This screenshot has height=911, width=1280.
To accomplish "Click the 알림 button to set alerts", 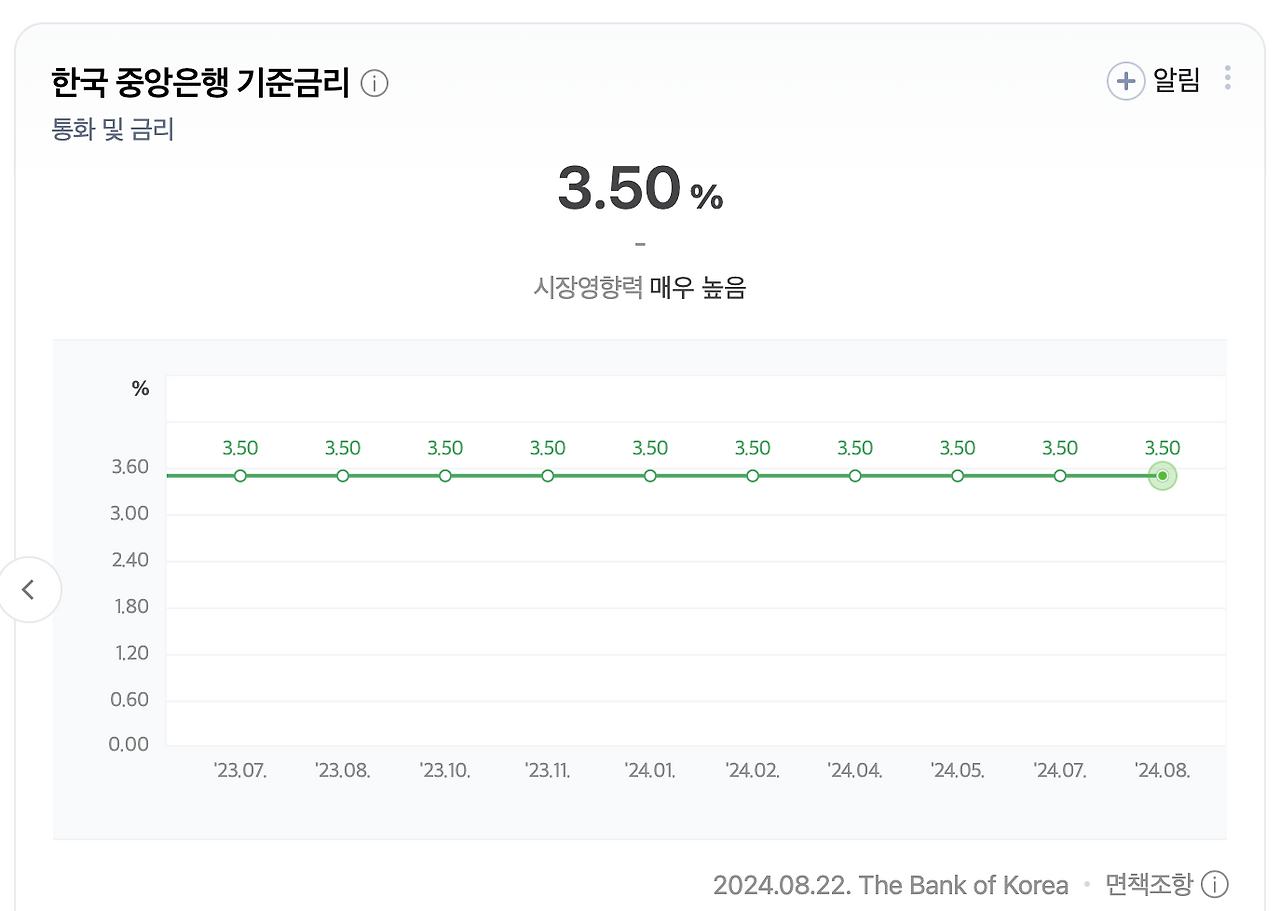I will point(1176,80).
